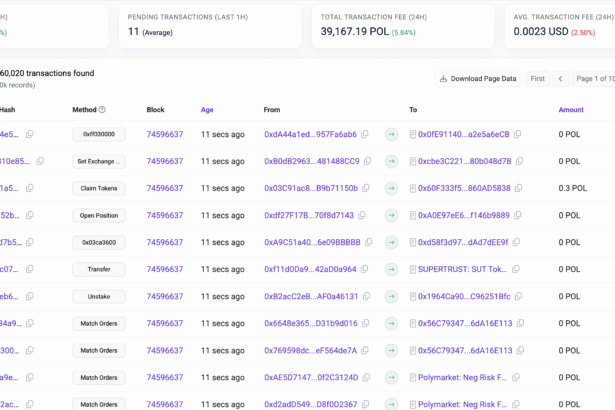Select the Set Exchange method badge
615x410 pixels.
[99, 161]
